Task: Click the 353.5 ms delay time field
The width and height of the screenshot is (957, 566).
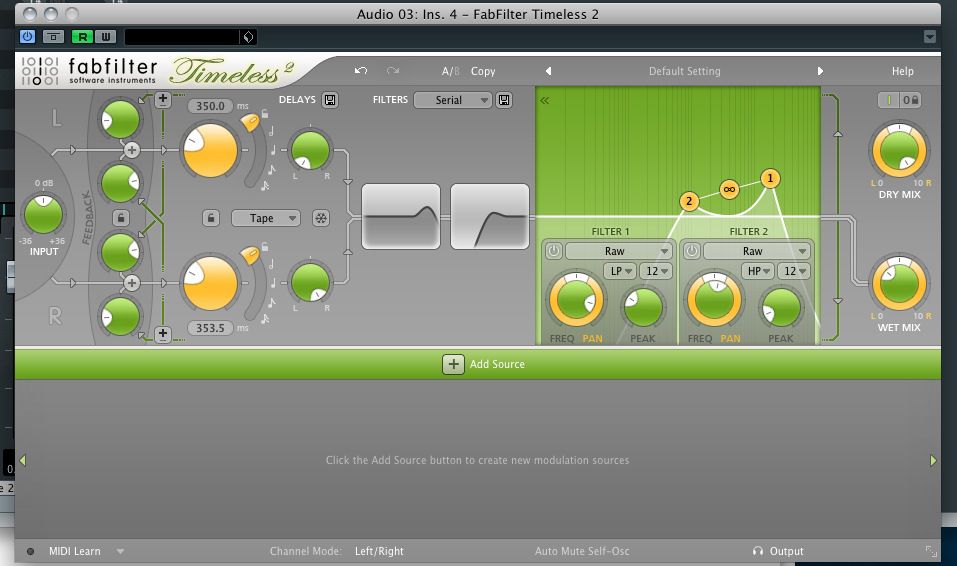Action: click(211, 328)
